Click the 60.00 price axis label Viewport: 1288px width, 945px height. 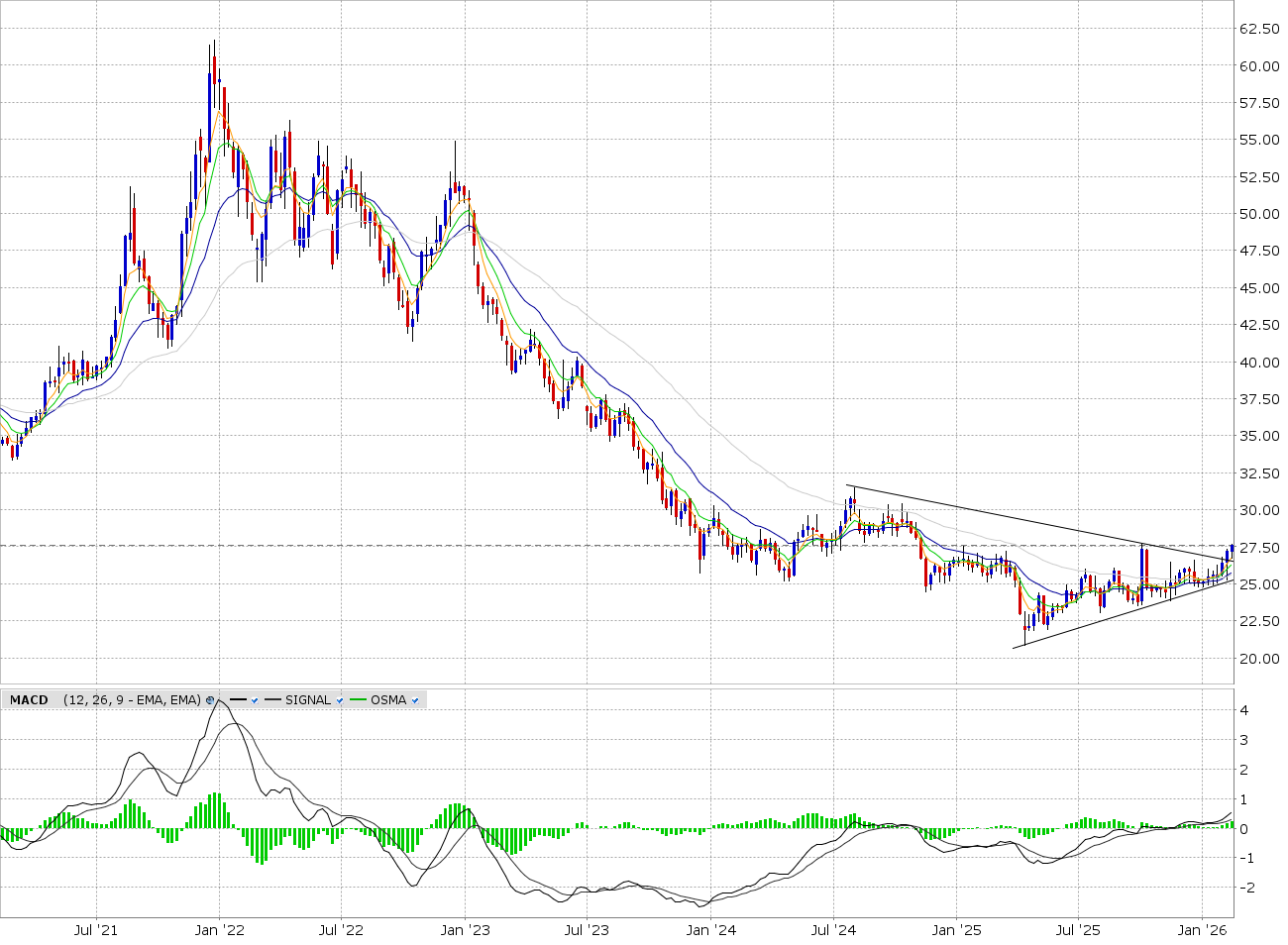coord(1259,66)
